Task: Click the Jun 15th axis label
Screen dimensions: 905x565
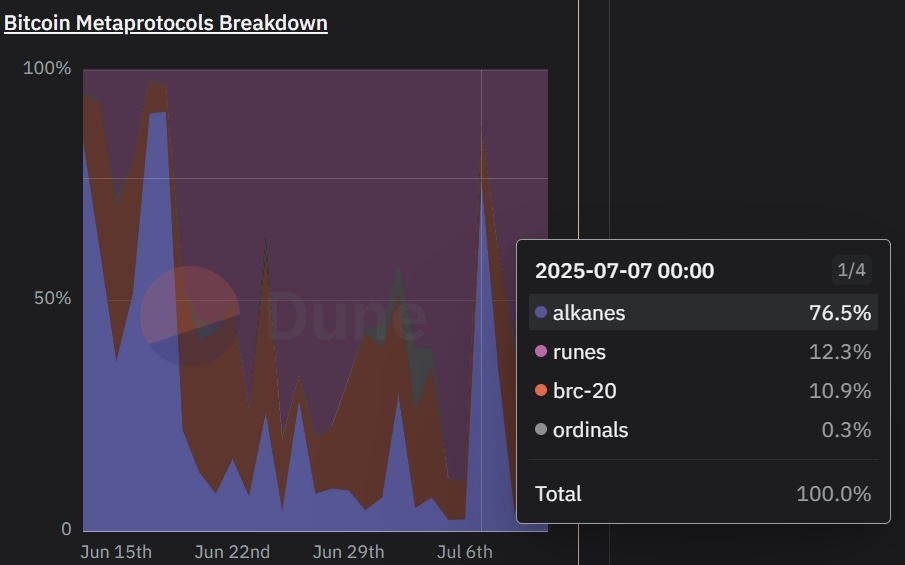Action: click(x=116, y=552)
